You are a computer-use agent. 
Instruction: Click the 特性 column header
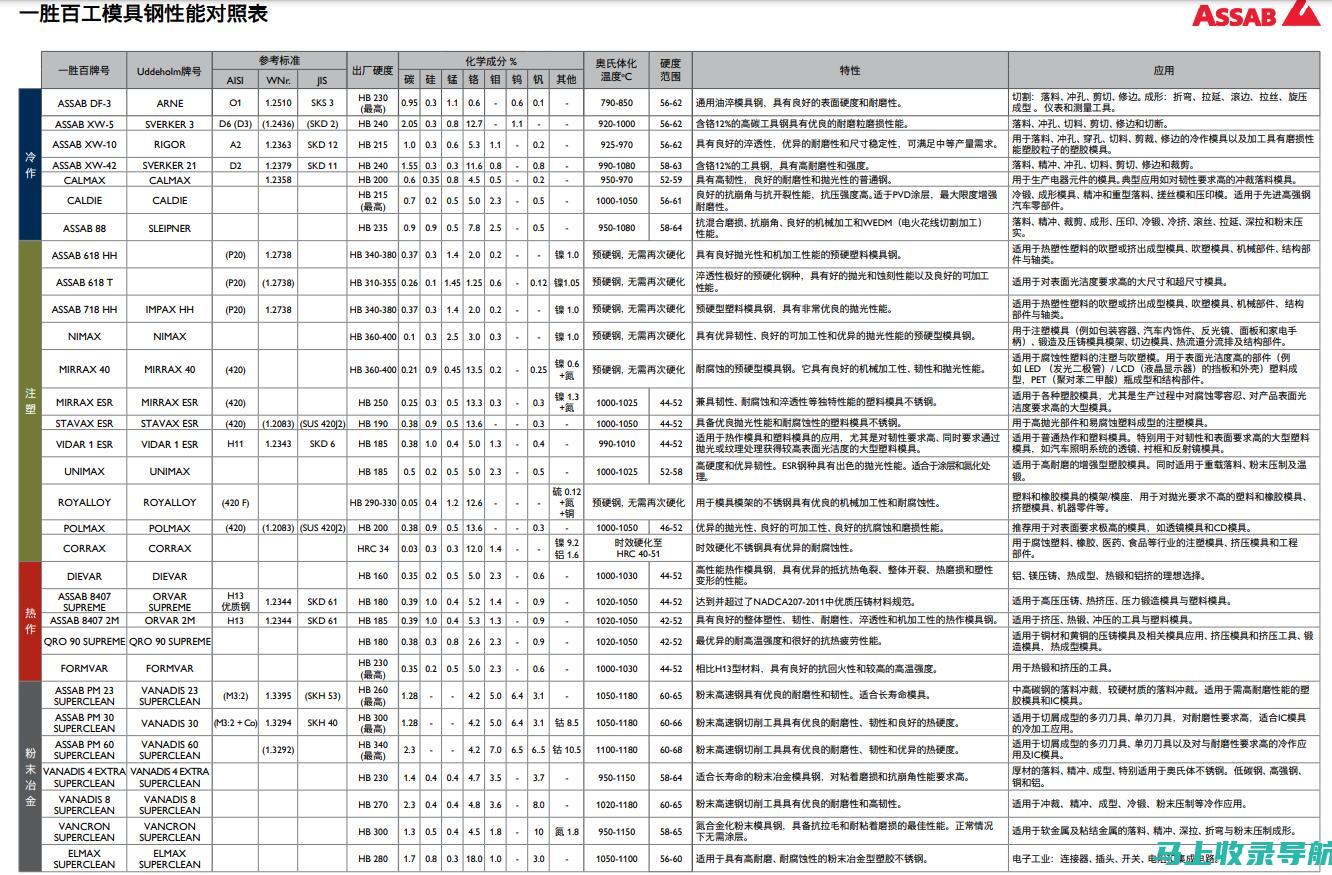[x=850, y=71]
